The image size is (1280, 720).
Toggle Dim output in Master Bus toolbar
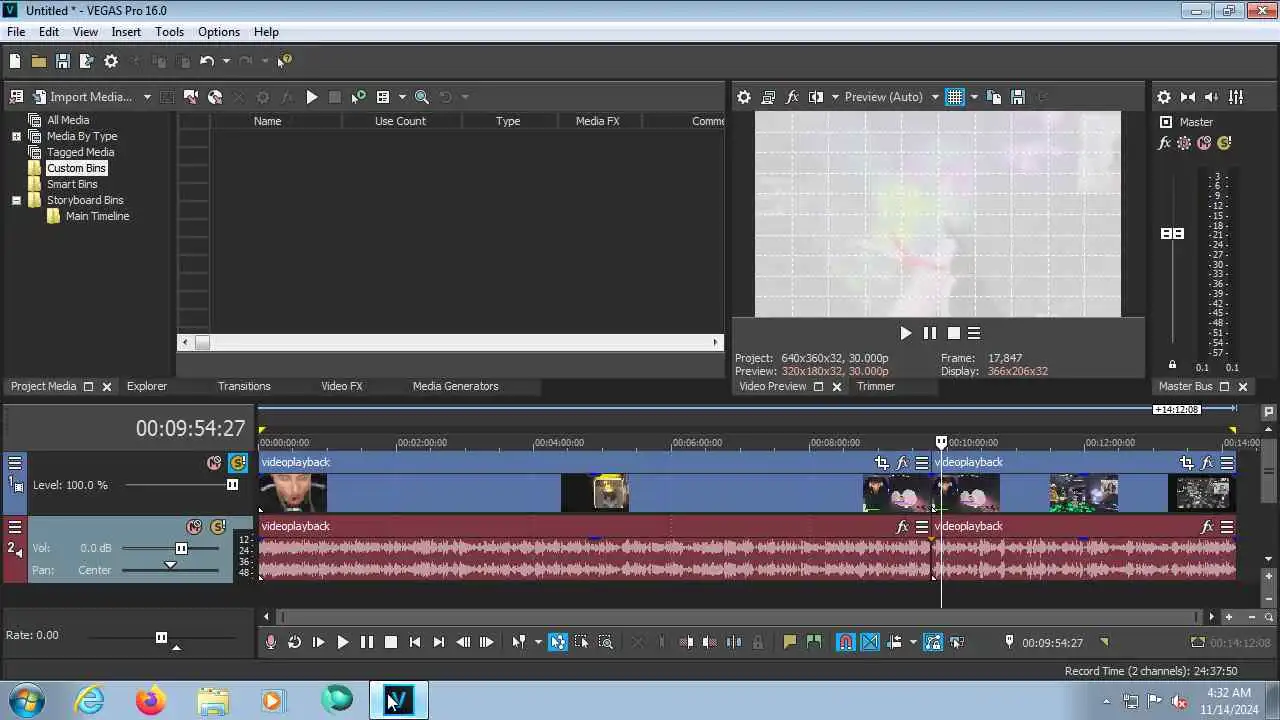[x=1212, y=97]
